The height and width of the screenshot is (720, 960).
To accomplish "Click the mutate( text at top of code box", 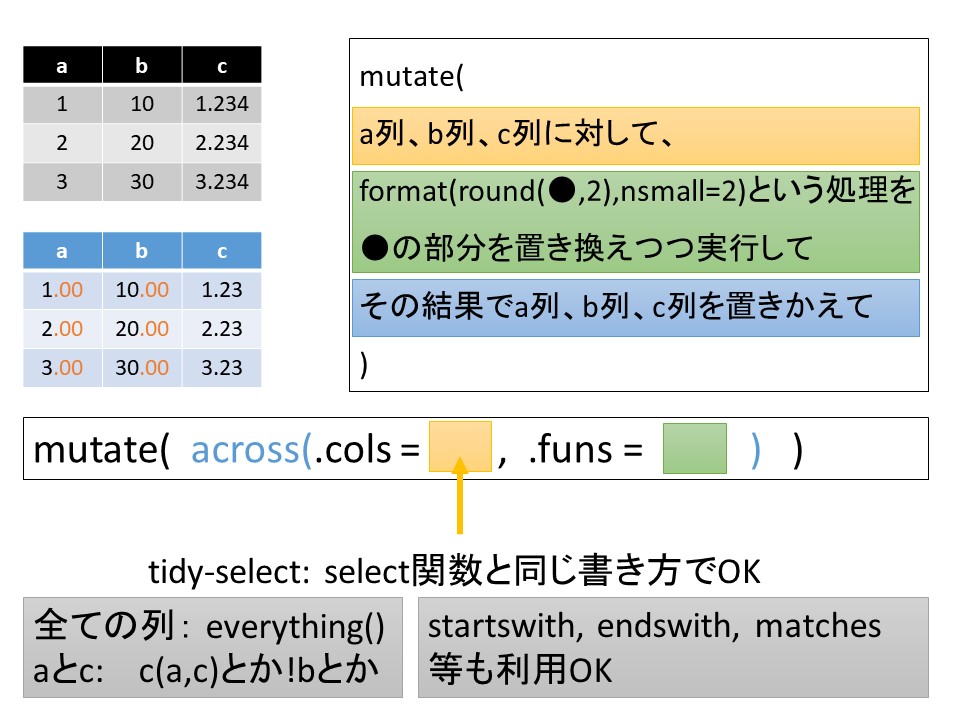I will [x=412, y=76].
